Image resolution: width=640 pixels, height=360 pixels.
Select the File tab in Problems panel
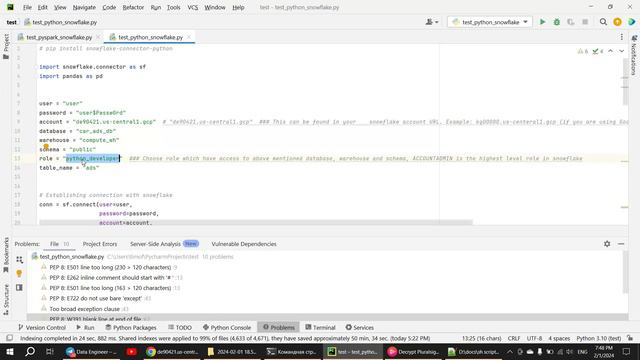[59, 244]
